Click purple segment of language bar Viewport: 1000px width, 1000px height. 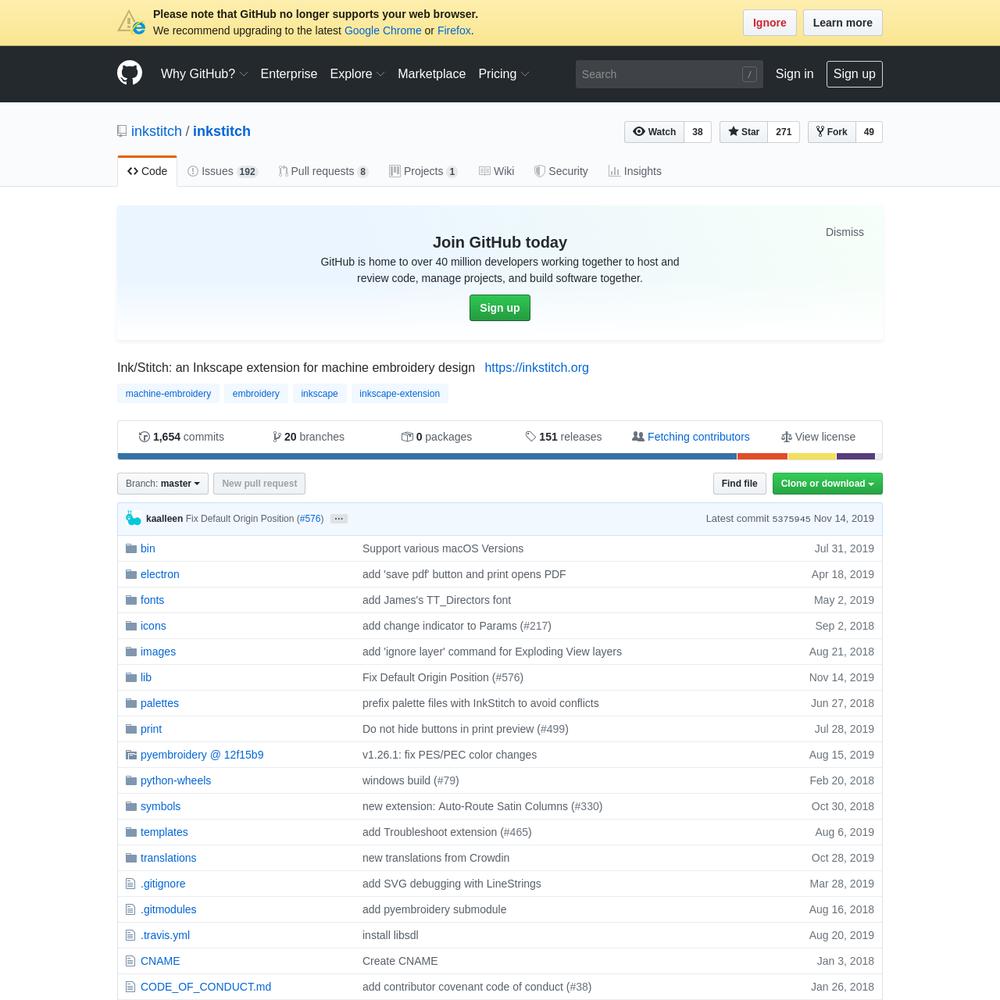pos(855,457)
